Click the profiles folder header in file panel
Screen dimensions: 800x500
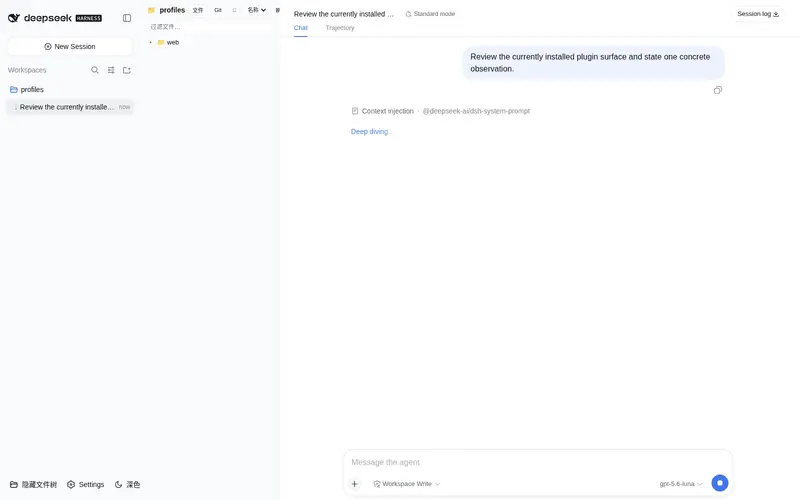click(x=166, y=10)
